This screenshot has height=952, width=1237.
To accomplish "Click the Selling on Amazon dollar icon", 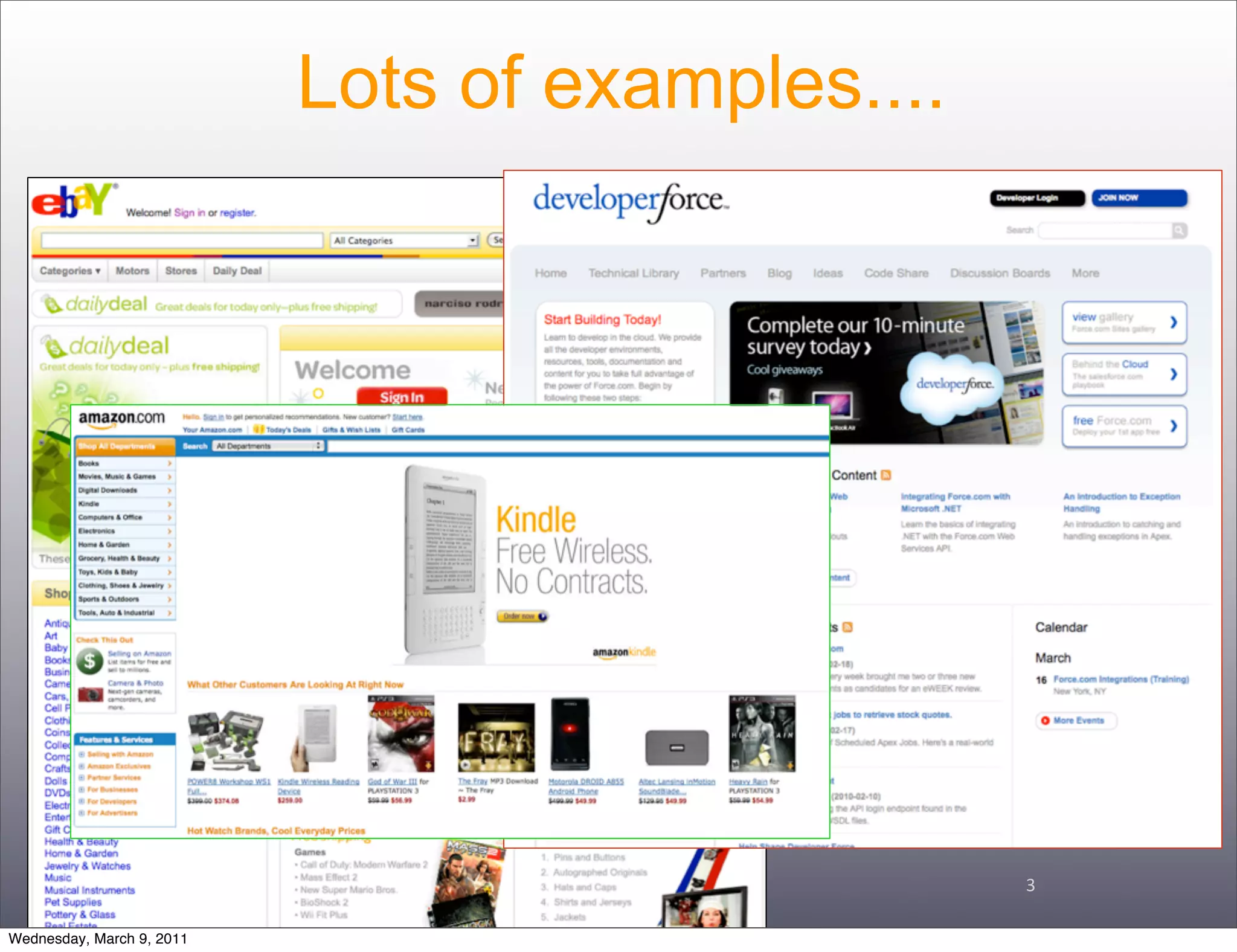I will [x=89, y=662].
